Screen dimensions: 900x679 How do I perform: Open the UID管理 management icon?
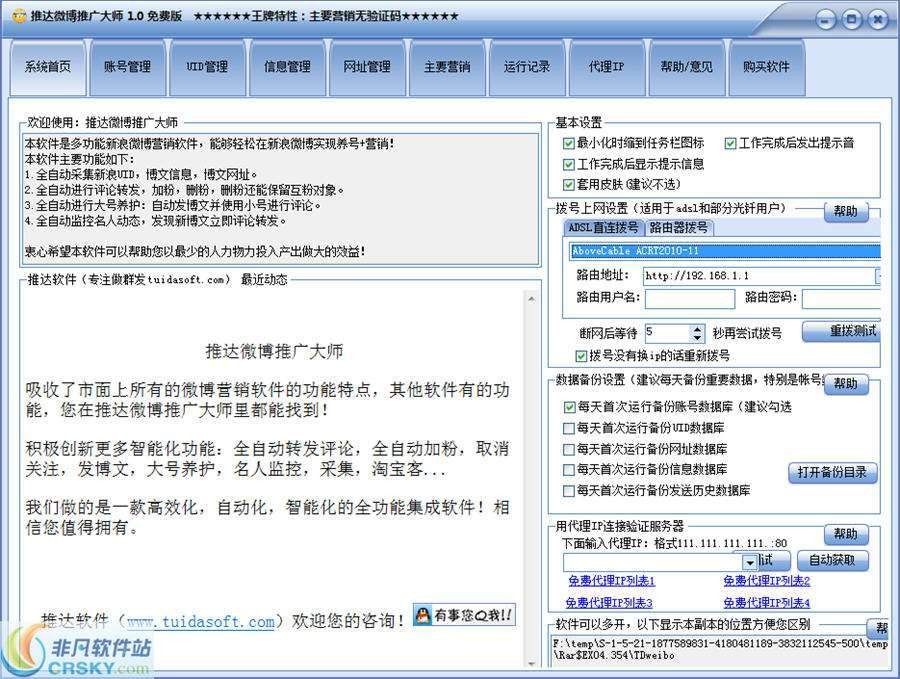pos(207,66)
